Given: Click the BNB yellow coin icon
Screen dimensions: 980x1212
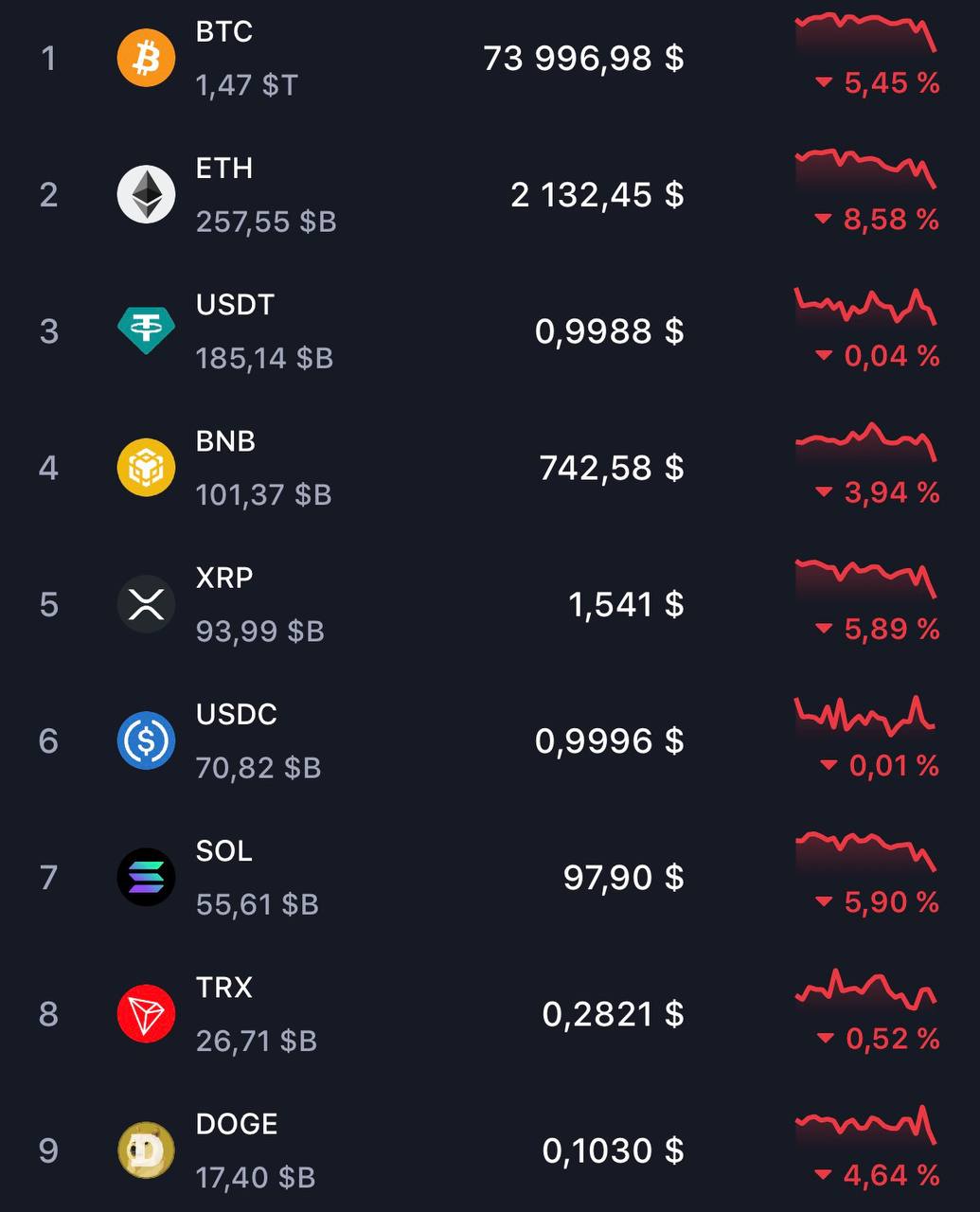Looking at the screenshot, I should [x=146, y=467].
